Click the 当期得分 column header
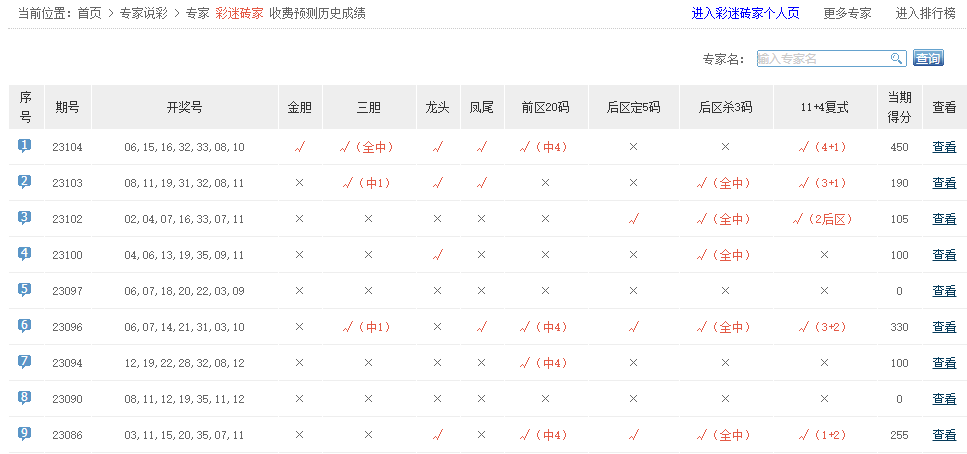Screen dimensions: 967x454 click(899, 107)
